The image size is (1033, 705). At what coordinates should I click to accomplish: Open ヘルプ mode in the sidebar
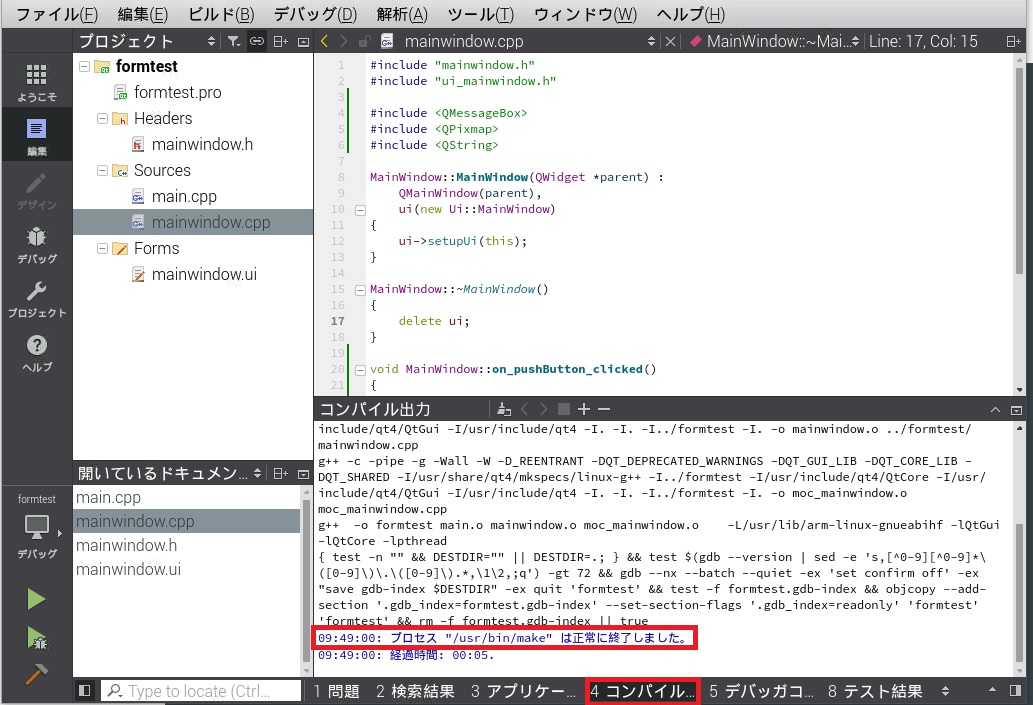(x=36, y=353)
